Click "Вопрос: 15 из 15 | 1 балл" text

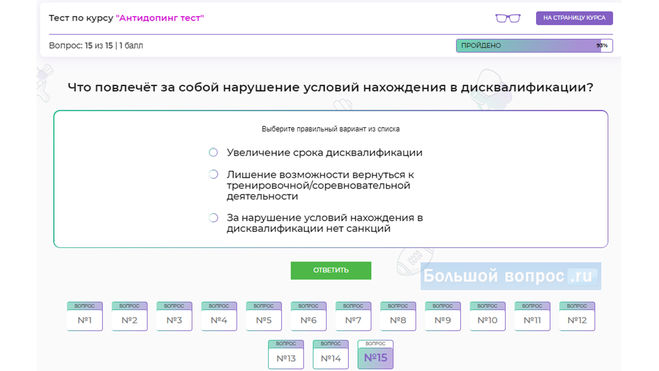tap(96, 45)
